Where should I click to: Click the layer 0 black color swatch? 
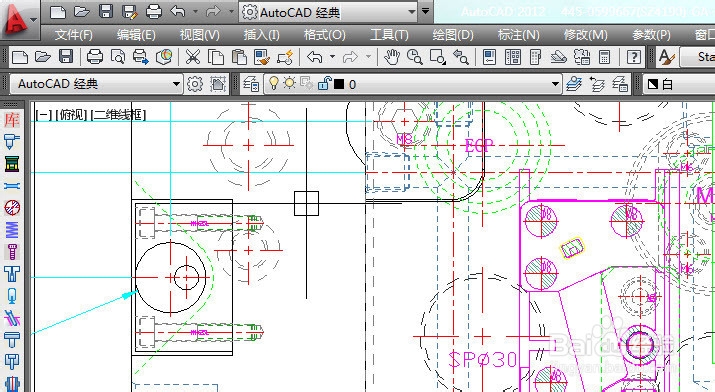(339, 84)
